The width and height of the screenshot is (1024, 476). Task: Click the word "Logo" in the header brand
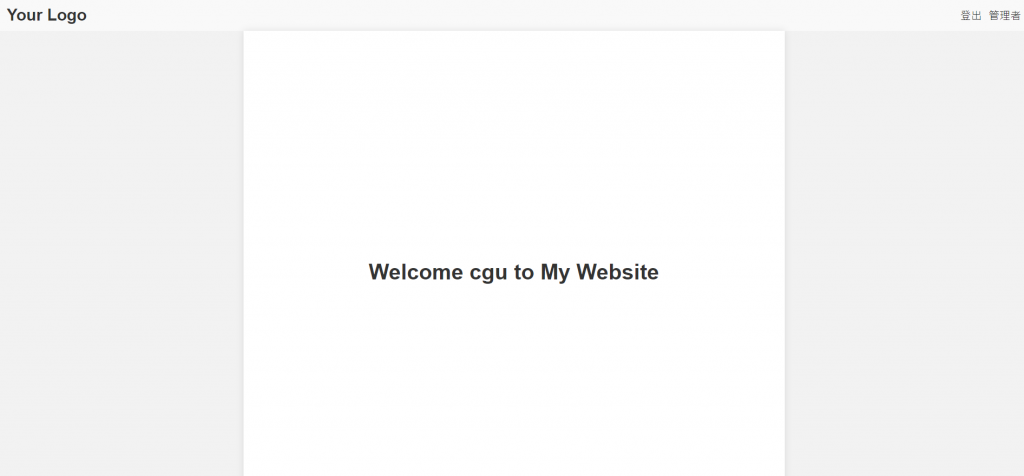[x=67, y=15]
